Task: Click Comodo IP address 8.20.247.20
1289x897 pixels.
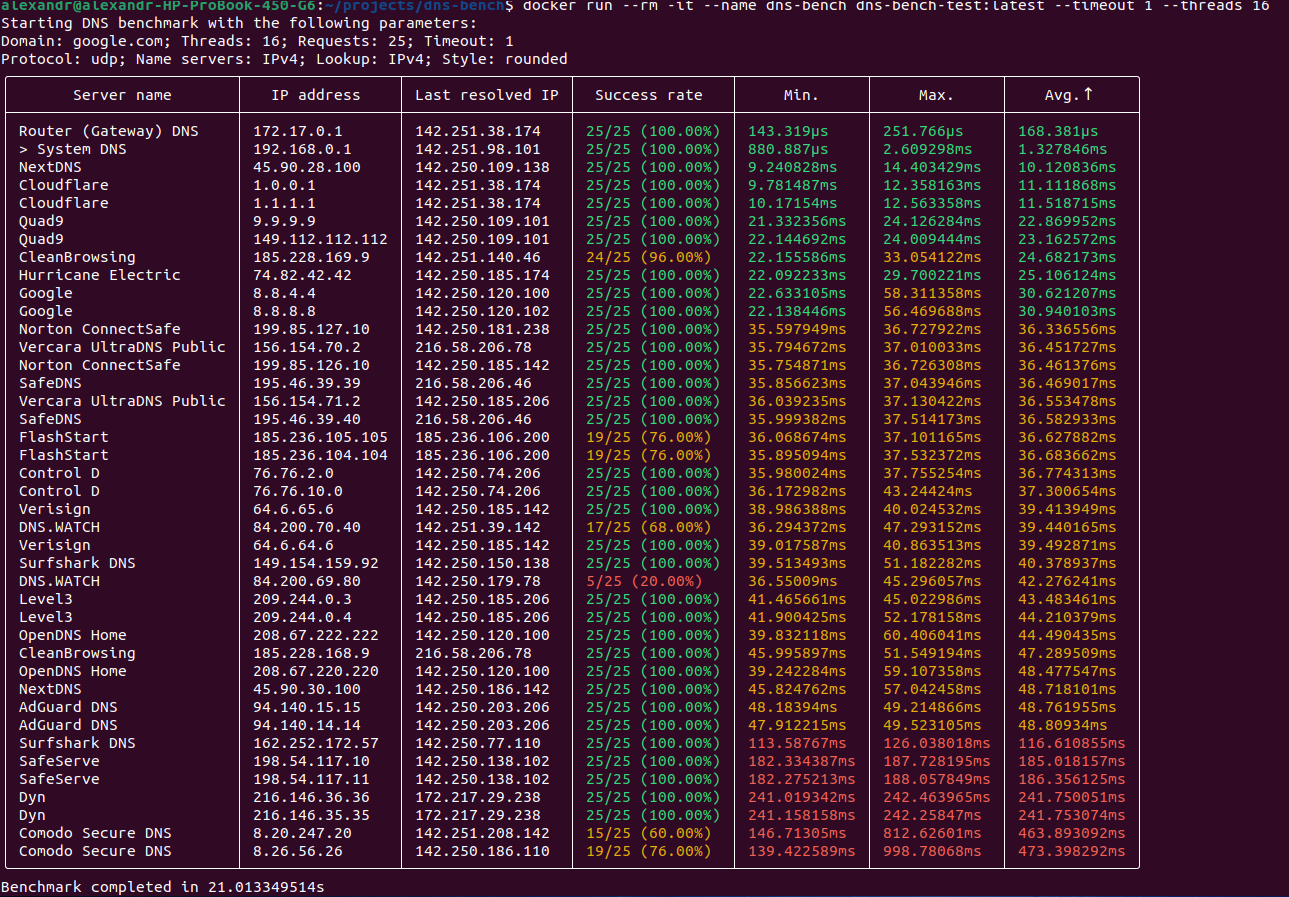Action: point(302,833)
